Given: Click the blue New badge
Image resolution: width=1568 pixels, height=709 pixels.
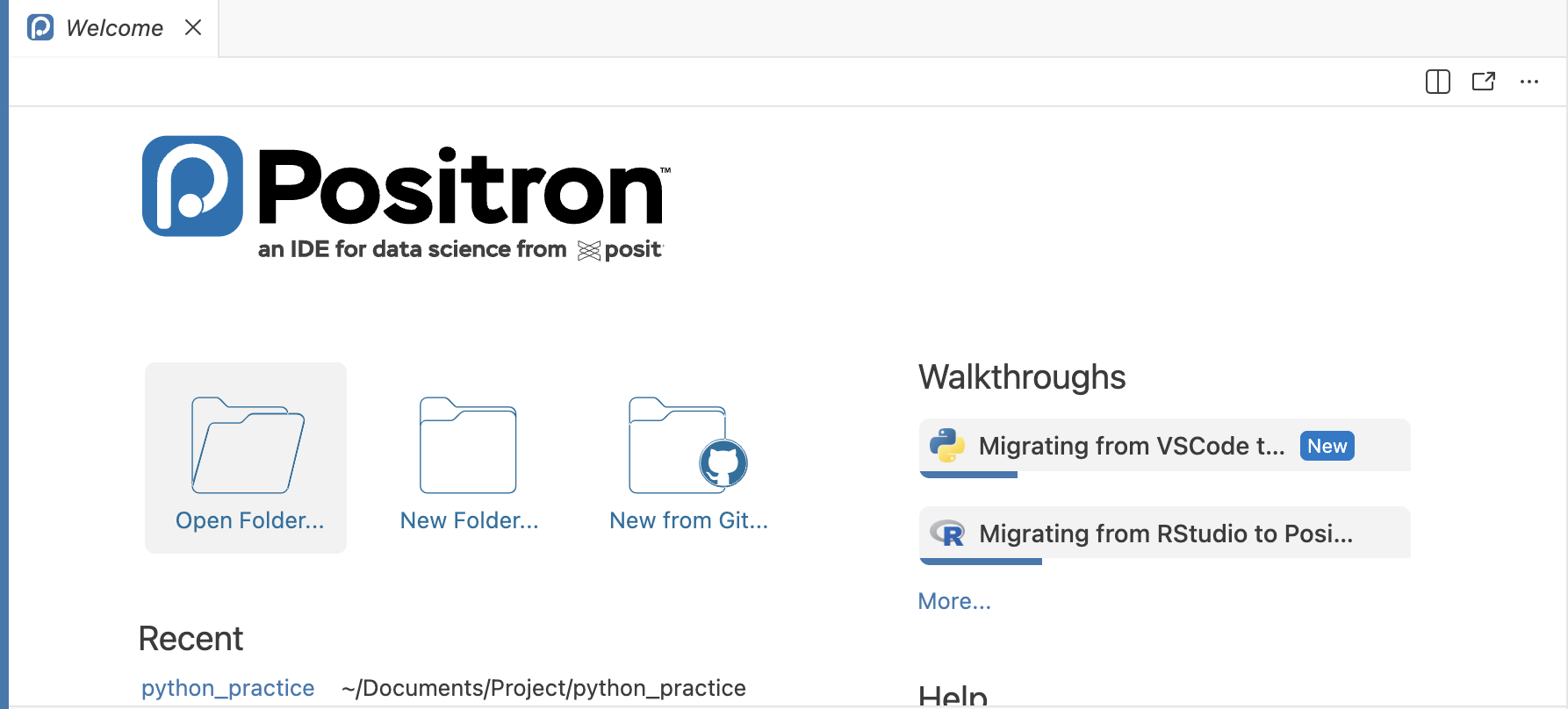Looking at the screenshot, I should click(1327, 446).
